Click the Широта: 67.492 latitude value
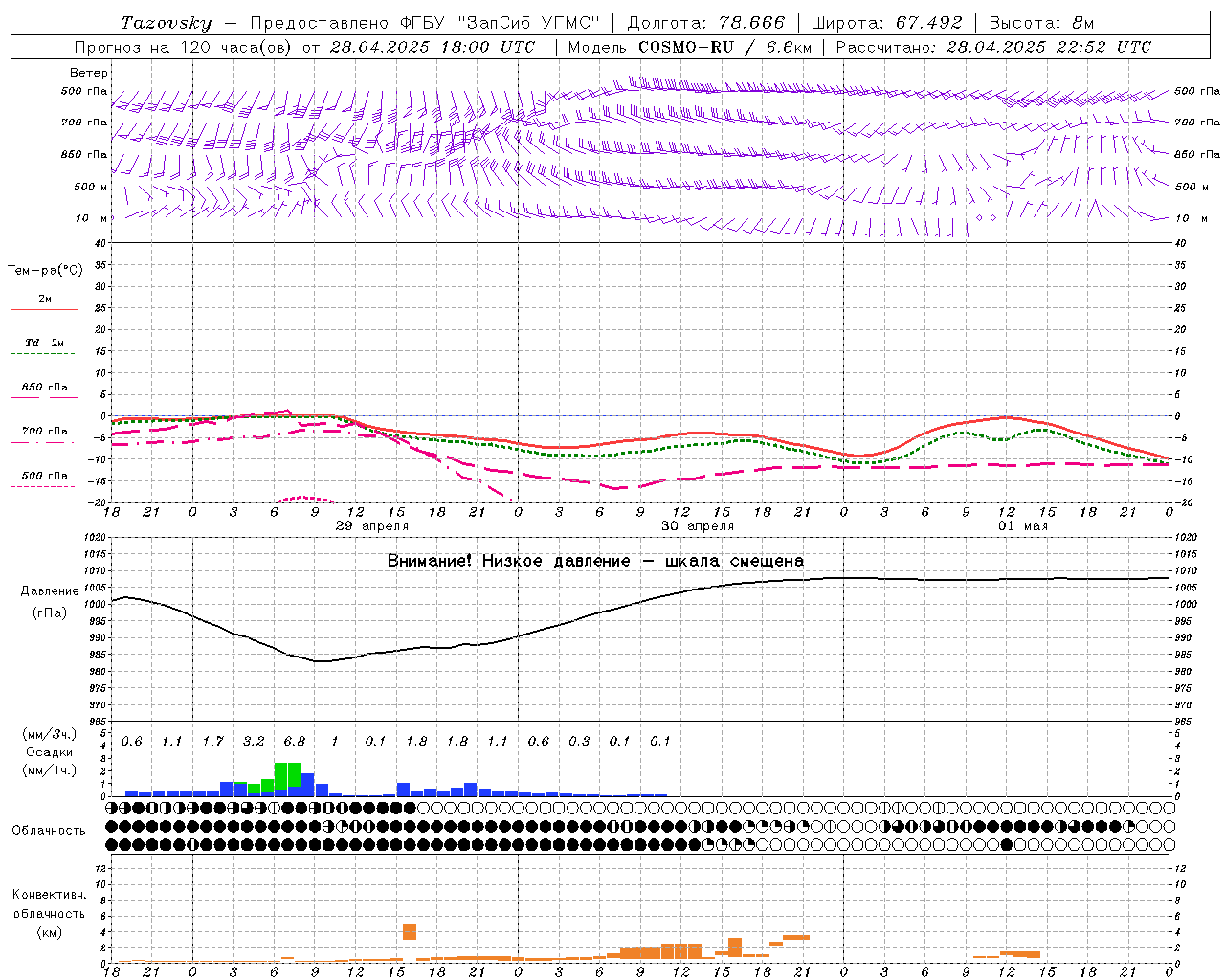Image resolution: width=1225 pixels, height=980 pixels. click(x=885, y=23)
